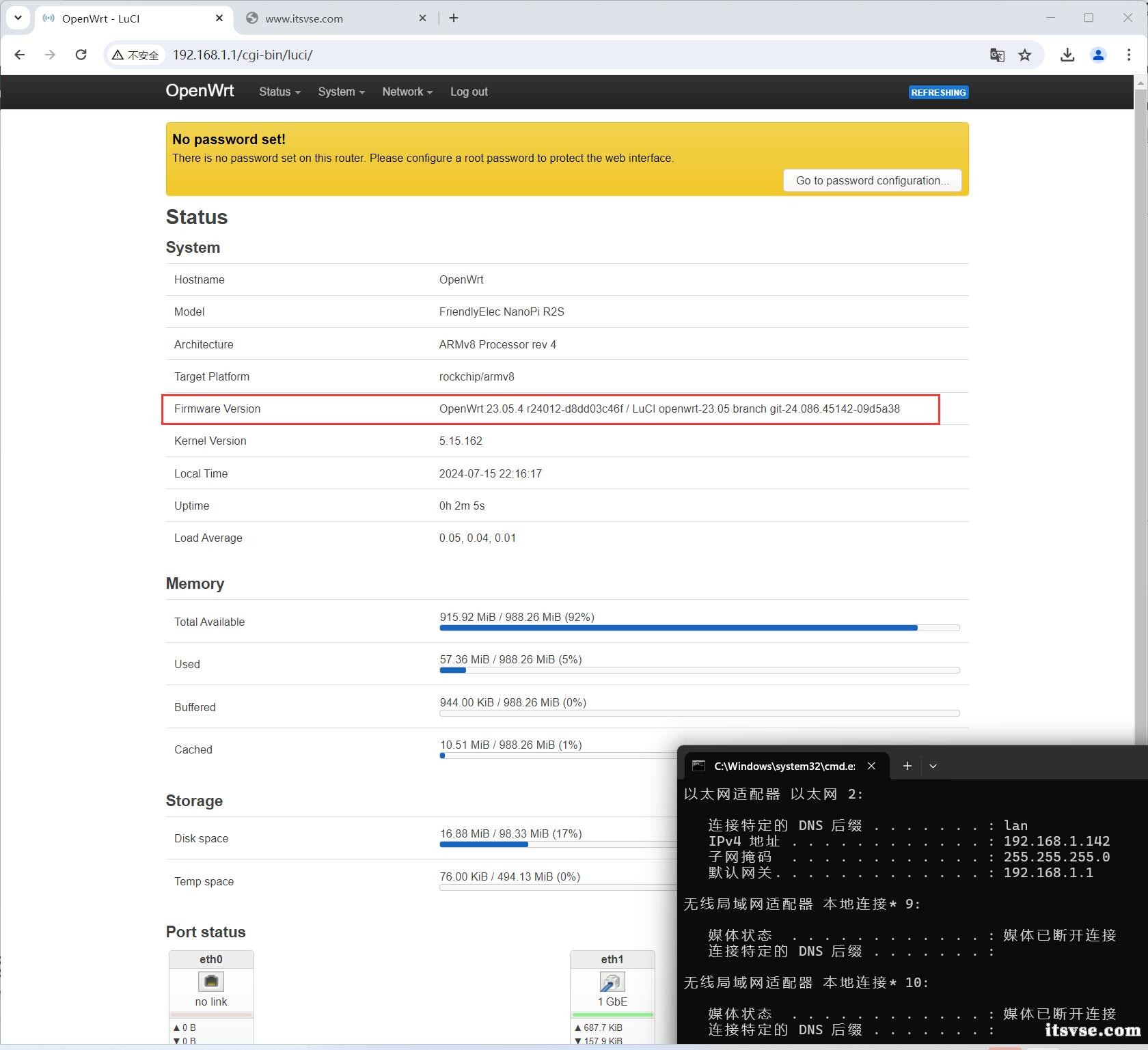Click the firmware version string
1148x1050 pixels.
pyautogui.click(x=669, y=409)
